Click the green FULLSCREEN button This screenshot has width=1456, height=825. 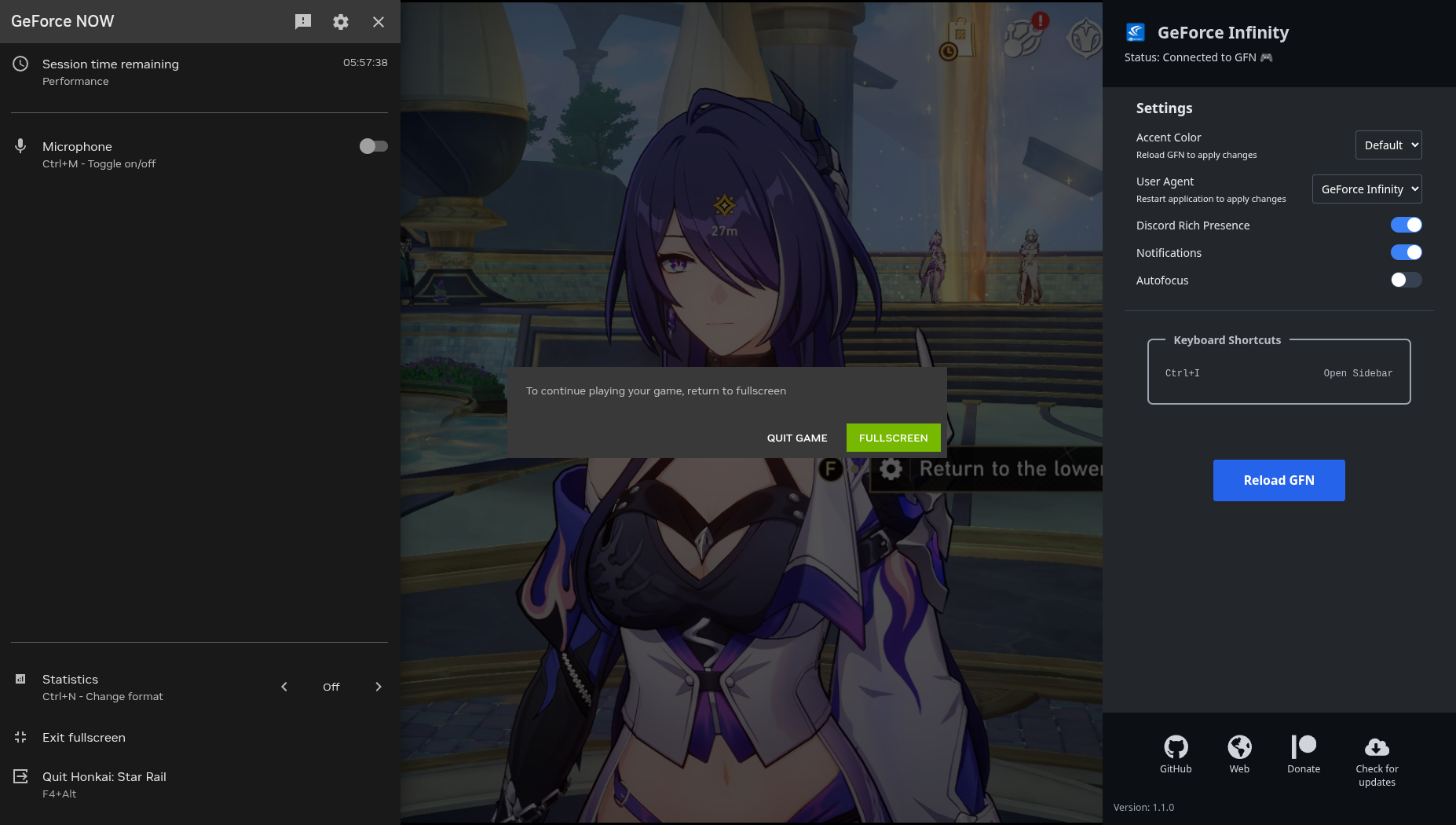(894, 438)
